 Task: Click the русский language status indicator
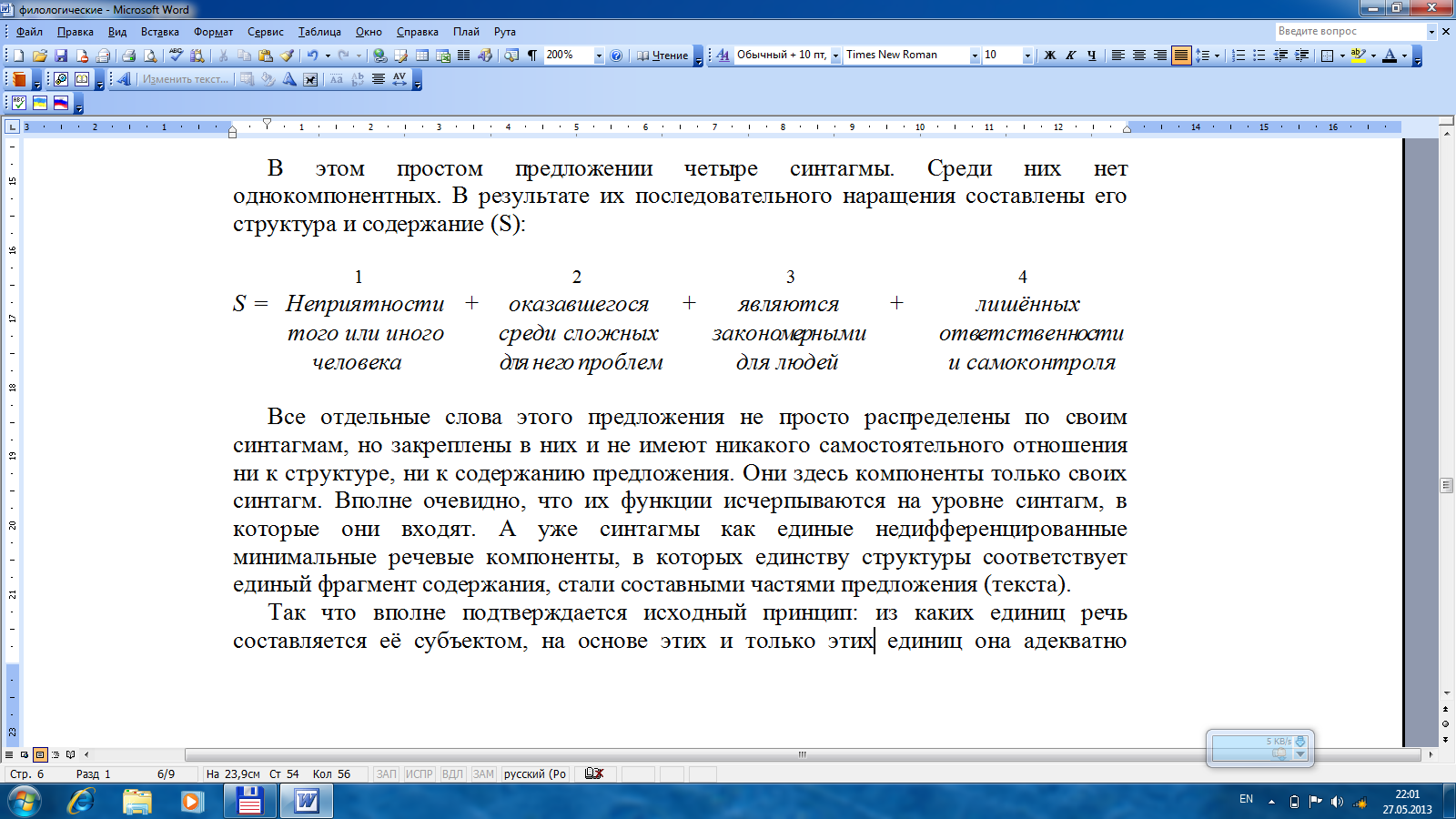535,774
